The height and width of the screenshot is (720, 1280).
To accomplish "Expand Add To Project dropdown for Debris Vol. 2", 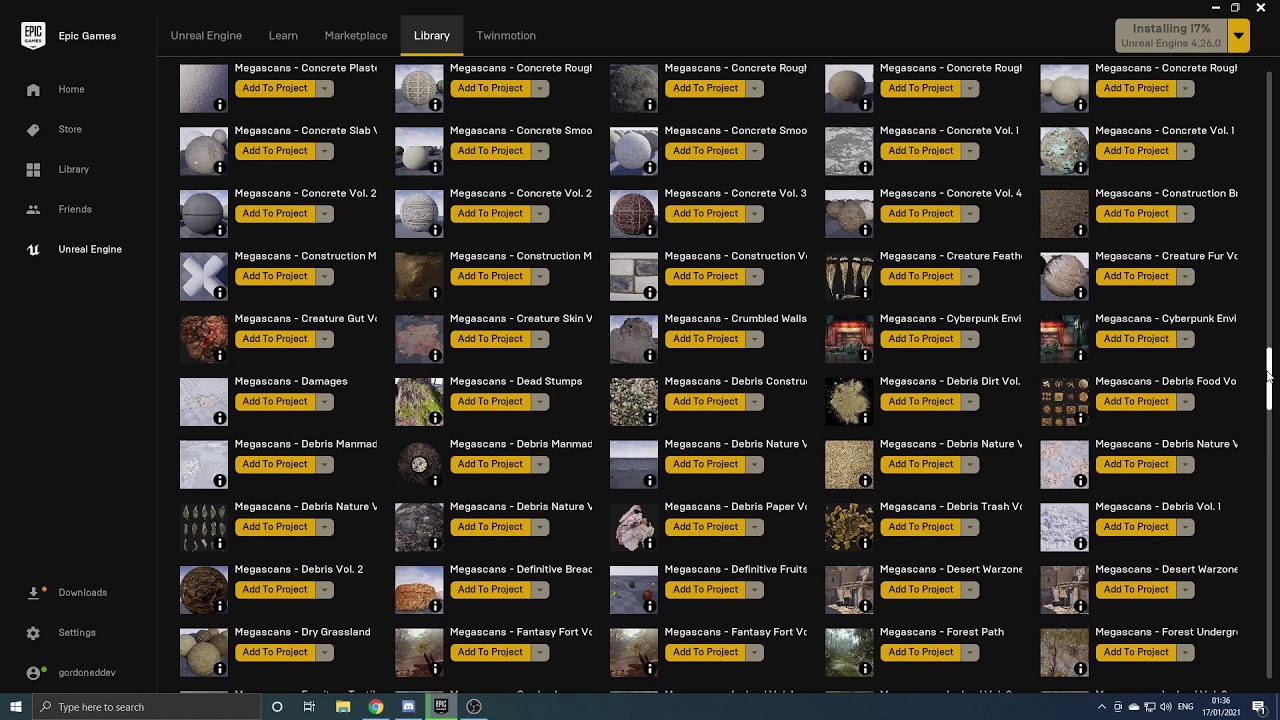I will (324, 589).
